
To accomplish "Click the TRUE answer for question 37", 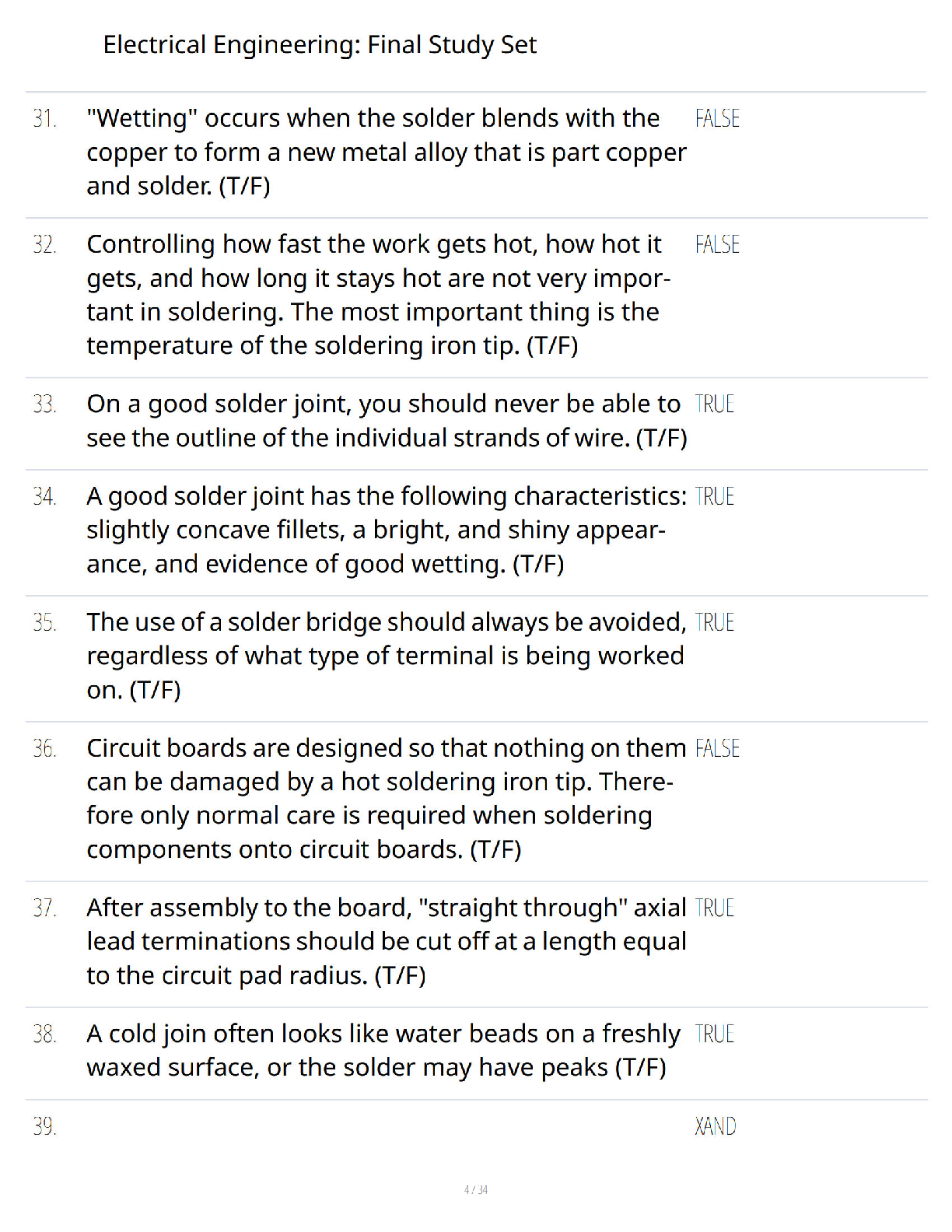I will click(x=714, y=908).
